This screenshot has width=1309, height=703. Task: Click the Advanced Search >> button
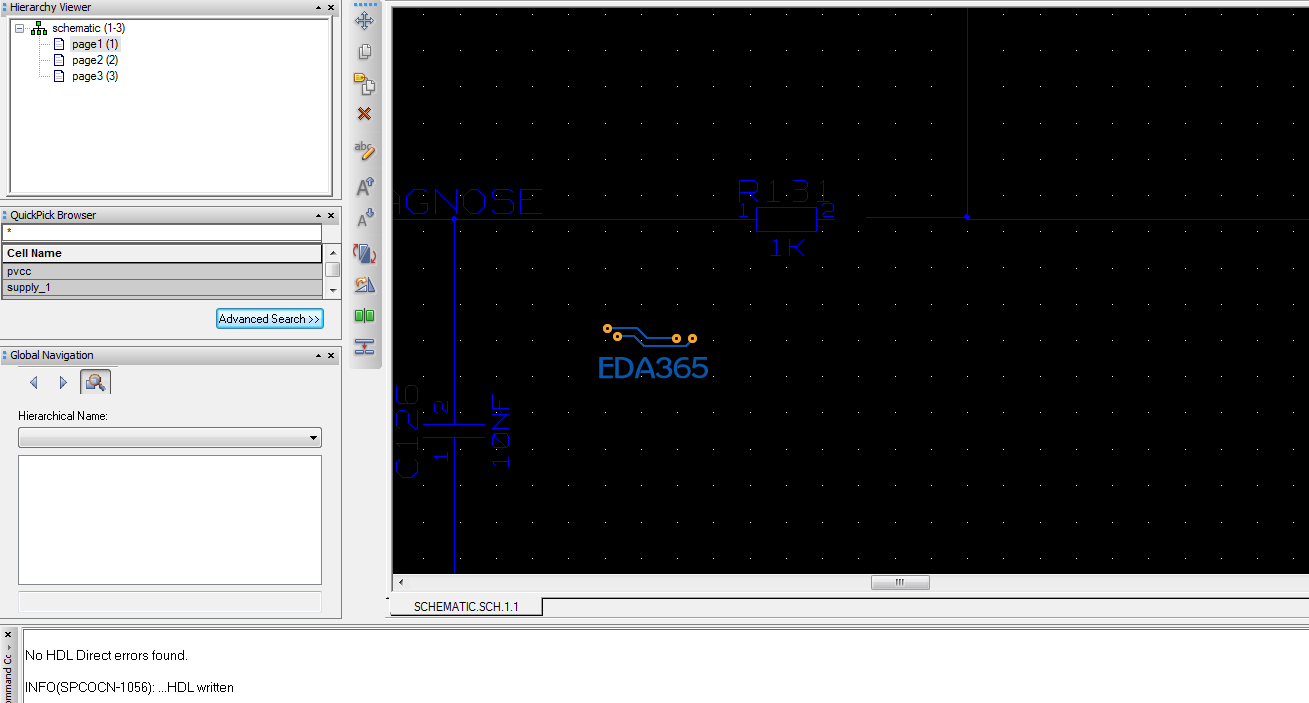click(270, 319)
